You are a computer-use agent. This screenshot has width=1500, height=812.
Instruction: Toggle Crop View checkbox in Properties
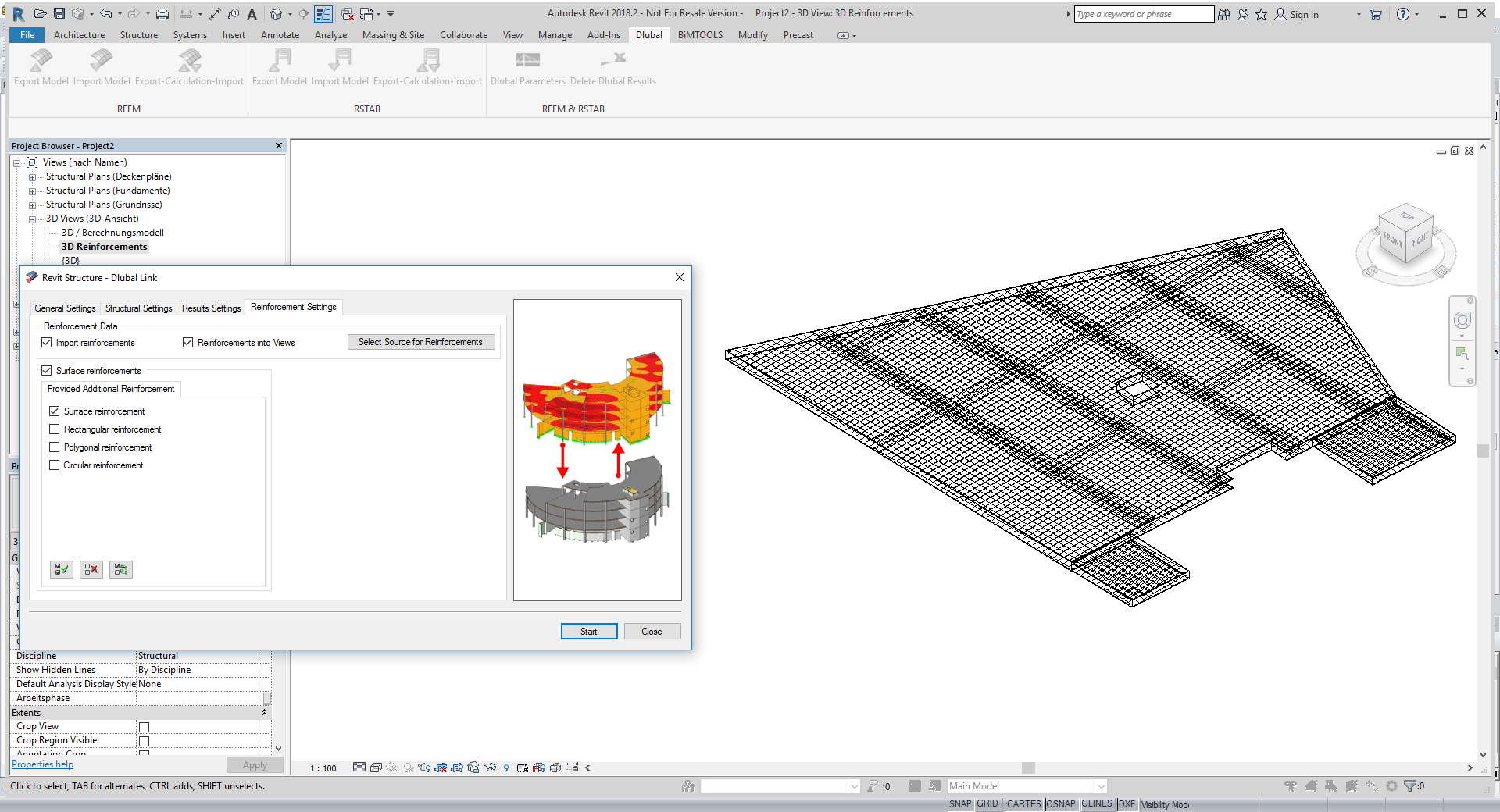coord(144,727)
